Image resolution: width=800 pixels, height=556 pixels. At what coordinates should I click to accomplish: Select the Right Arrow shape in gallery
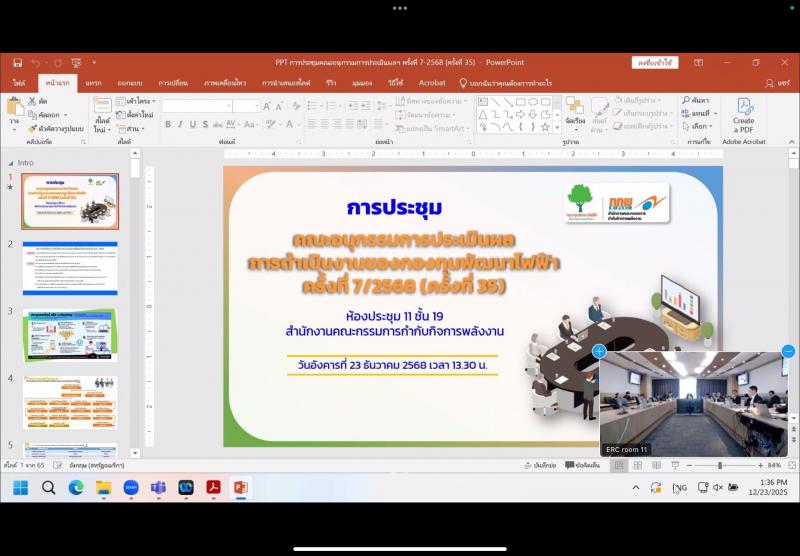click(520, 114)
